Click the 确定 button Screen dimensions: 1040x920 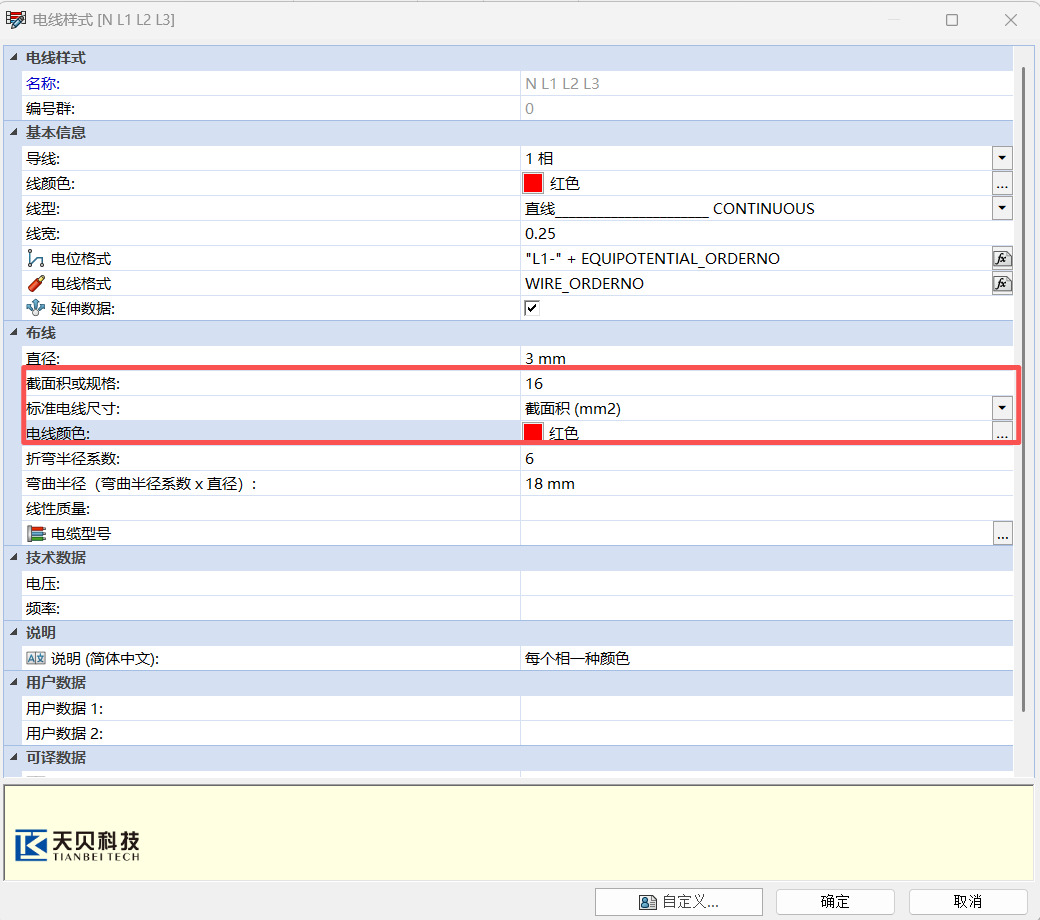pos(834,901)
